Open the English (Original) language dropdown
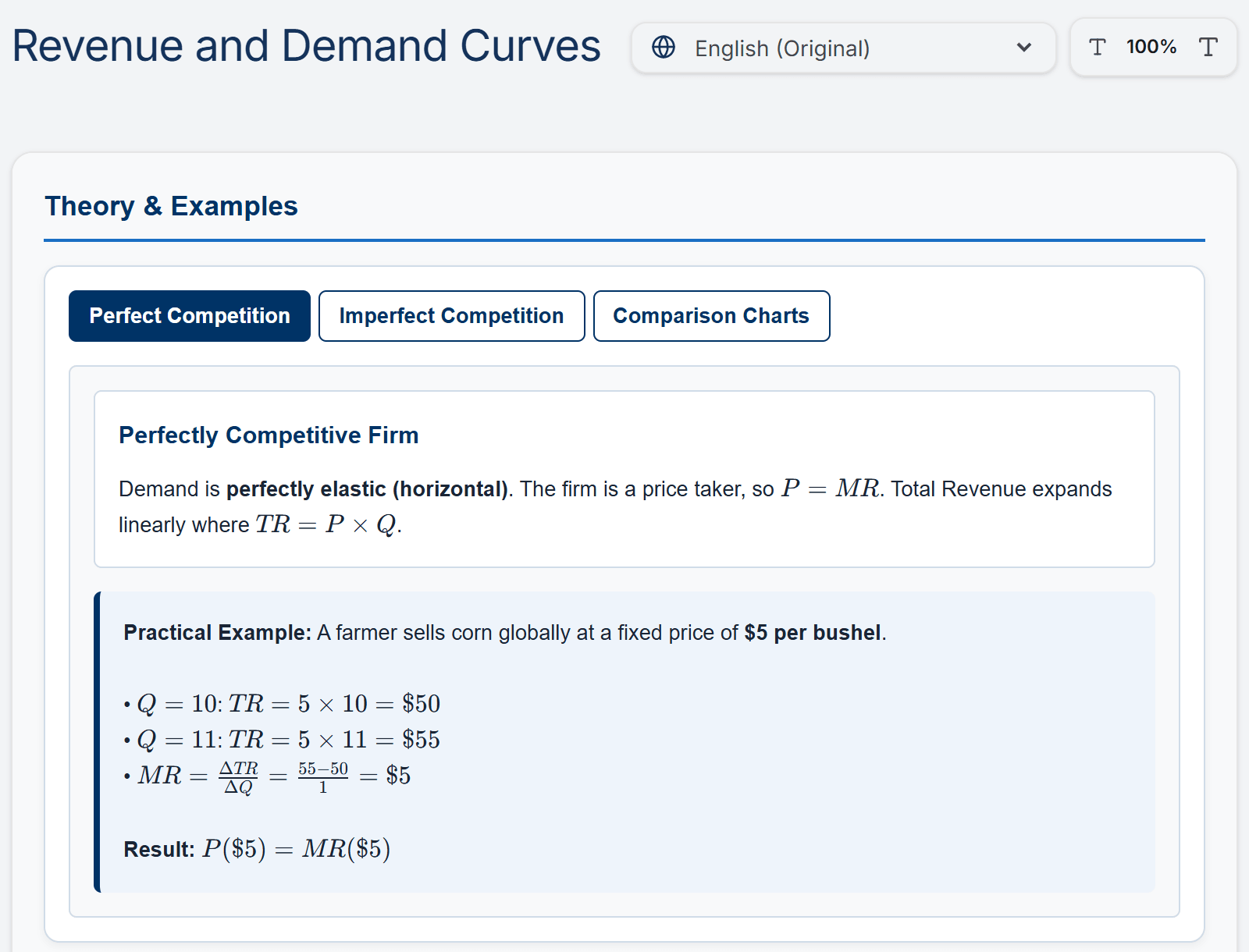This screenshot has height=952, width=1249. pyautogui.click(x=843, y=48)
